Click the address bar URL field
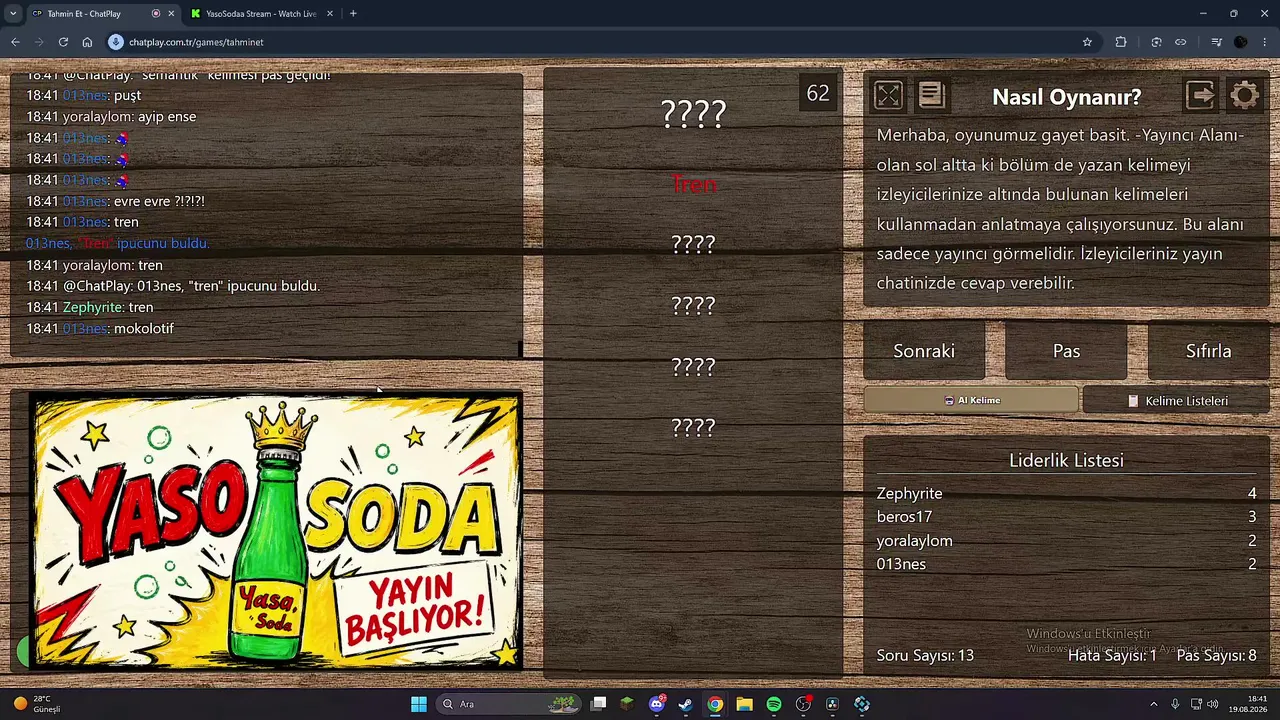Viewport: 1280px width, 720px height. click(600, 42)
